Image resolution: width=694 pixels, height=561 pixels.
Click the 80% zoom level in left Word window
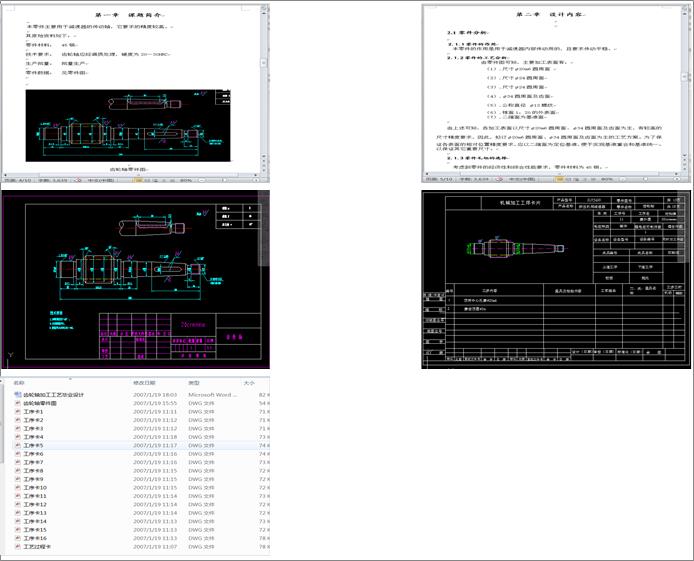[x=186, y=180]
